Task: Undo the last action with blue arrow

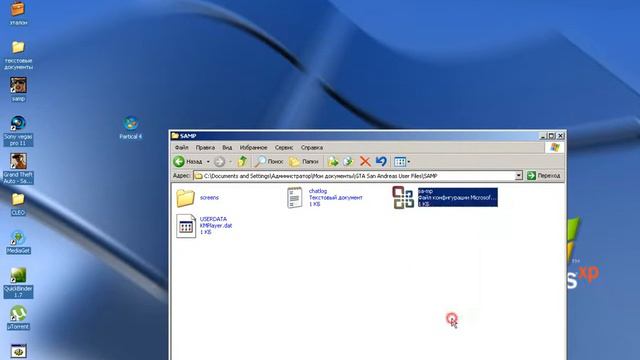Action: pyautogui.click(x=381, y=162)
